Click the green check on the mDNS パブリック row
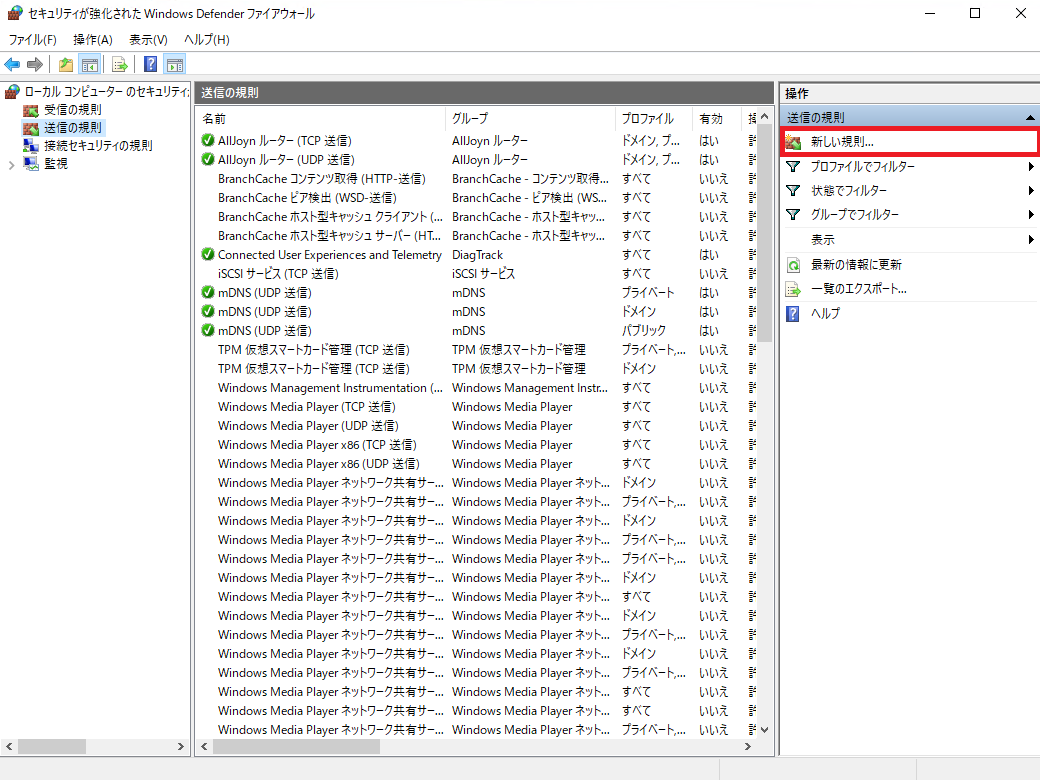 208,330
